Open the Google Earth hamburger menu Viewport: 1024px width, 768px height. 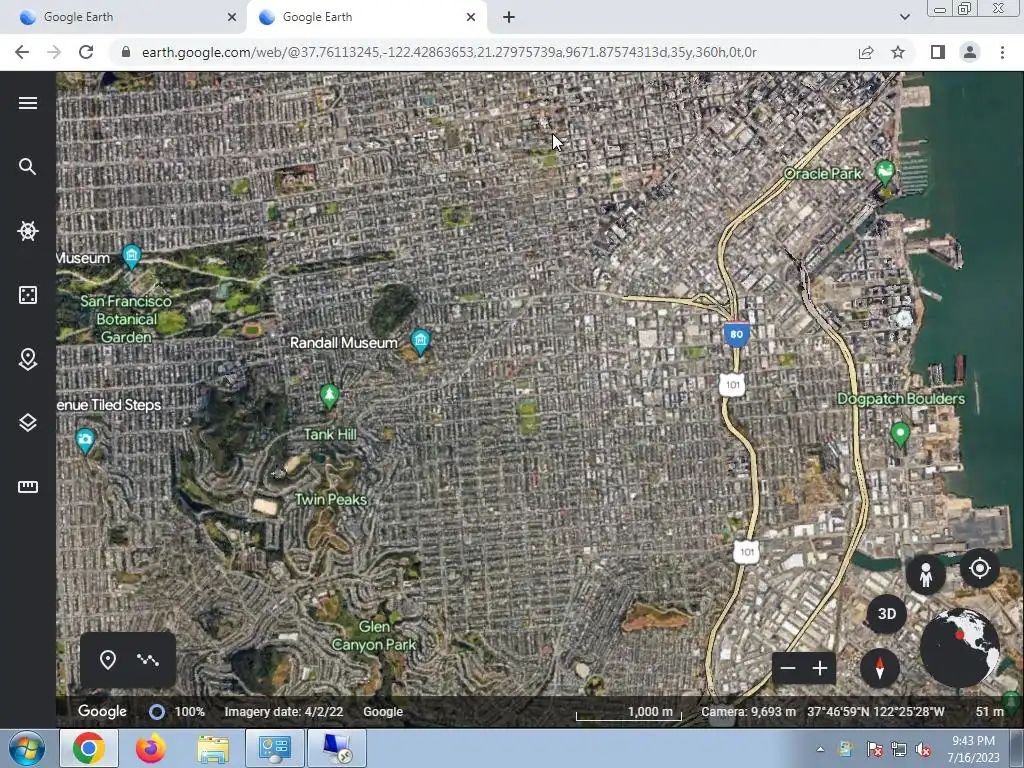(x=27, y=103)
